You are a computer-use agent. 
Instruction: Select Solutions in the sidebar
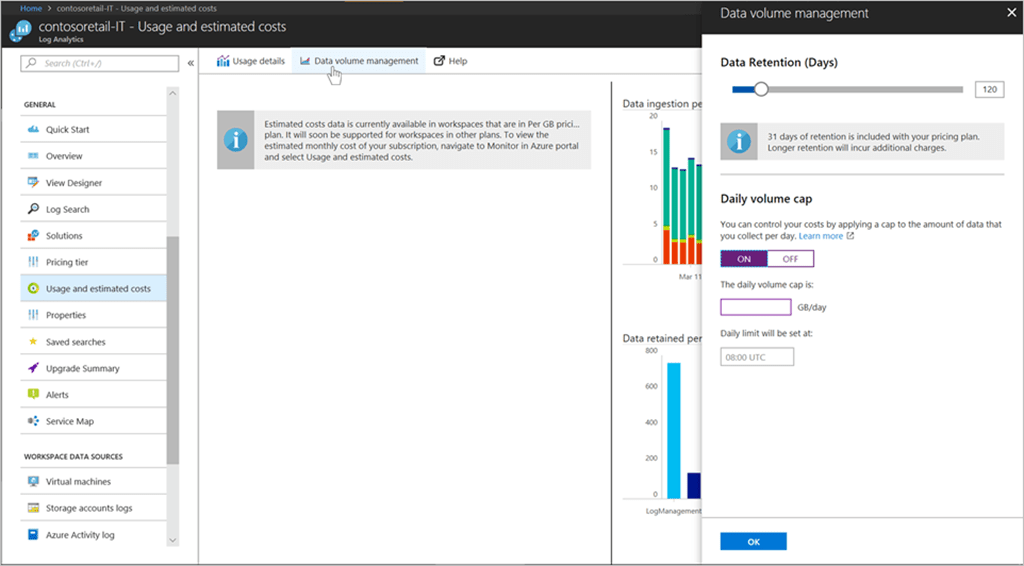[x=93, y=236]
